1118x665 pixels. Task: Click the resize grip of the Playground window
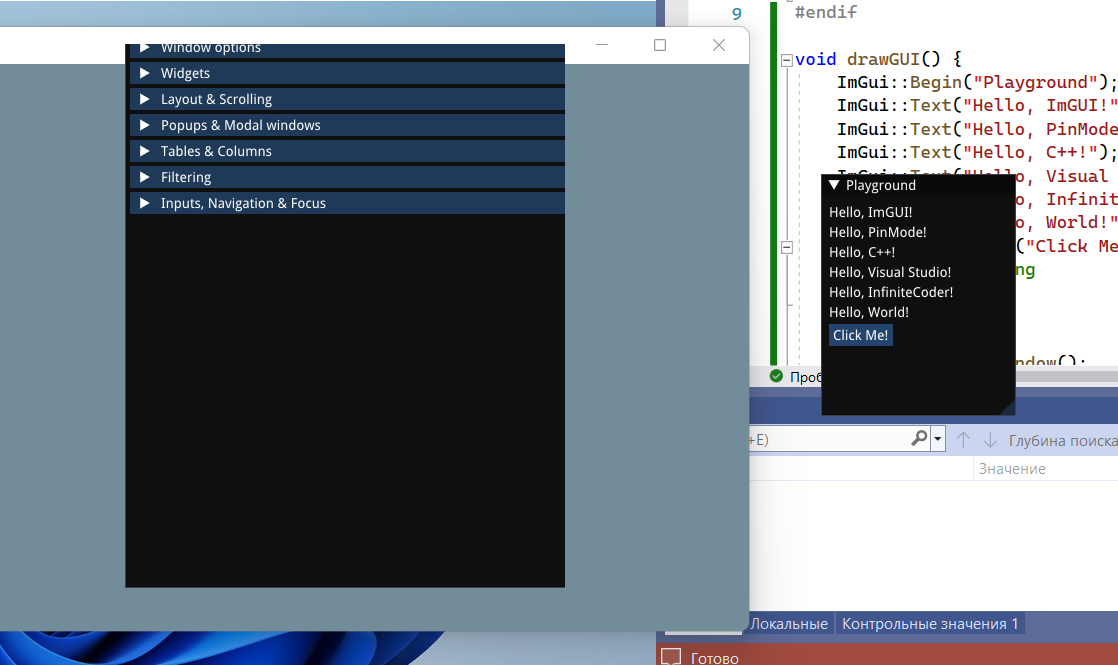(1009, 409)
